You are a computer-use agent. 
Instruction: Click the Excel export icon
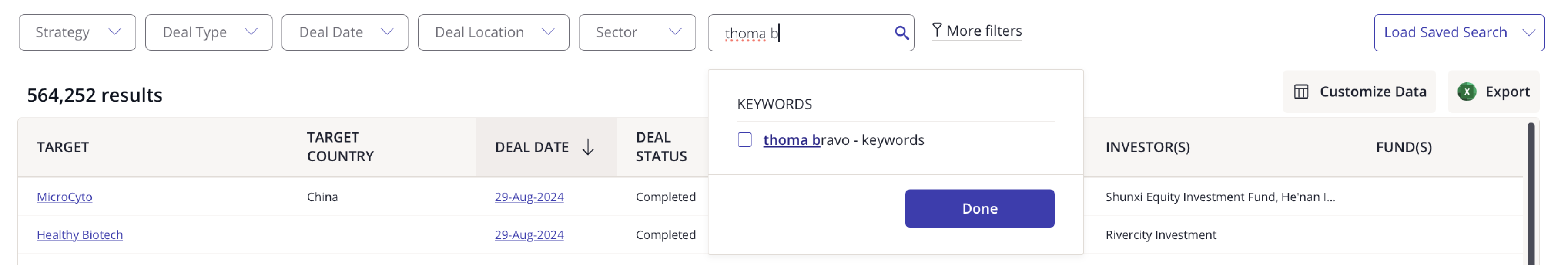pyautogui.click(x=1466, y=92)
